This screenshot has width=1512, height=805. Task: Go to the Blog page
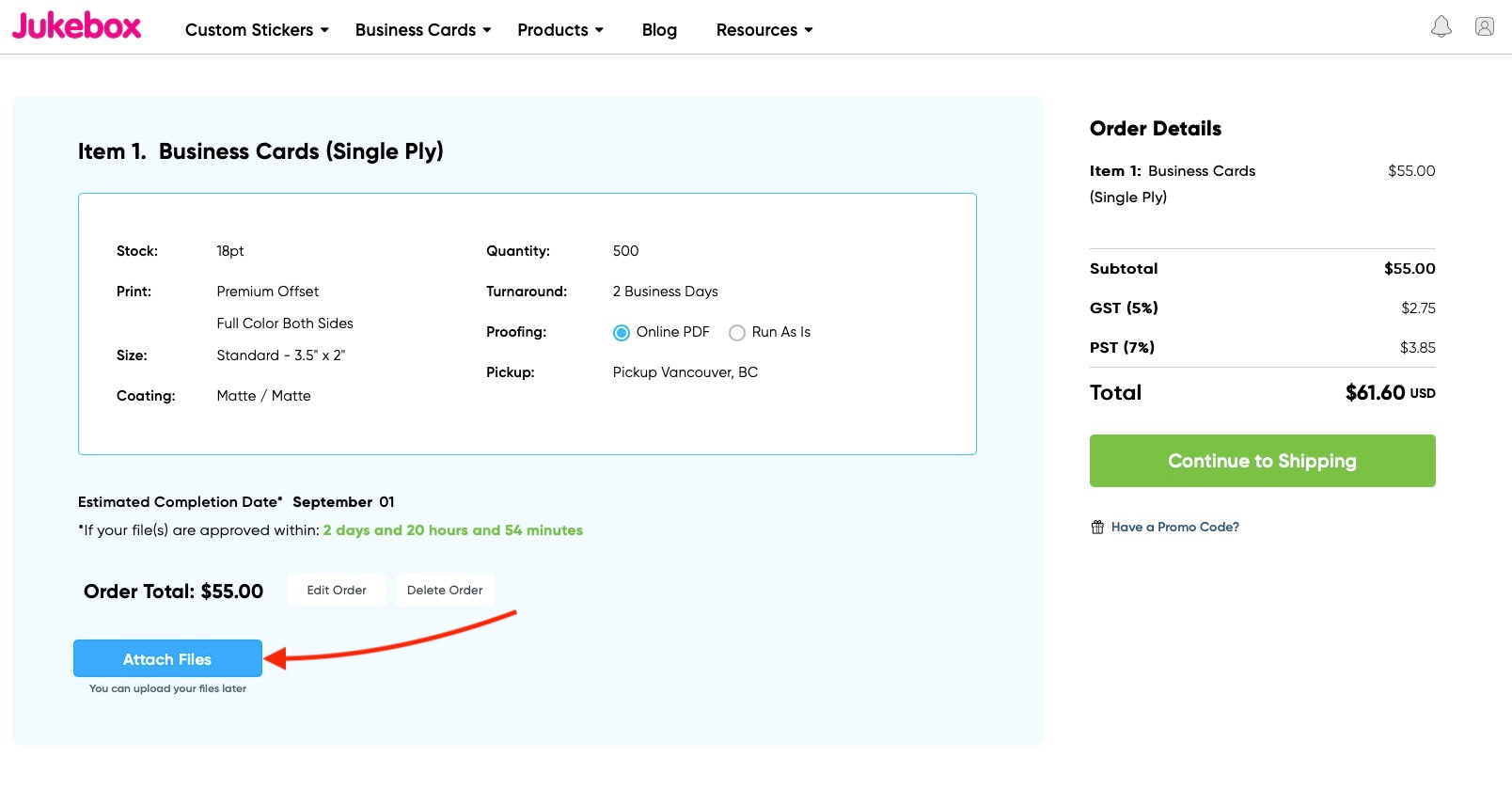[659, 30]
